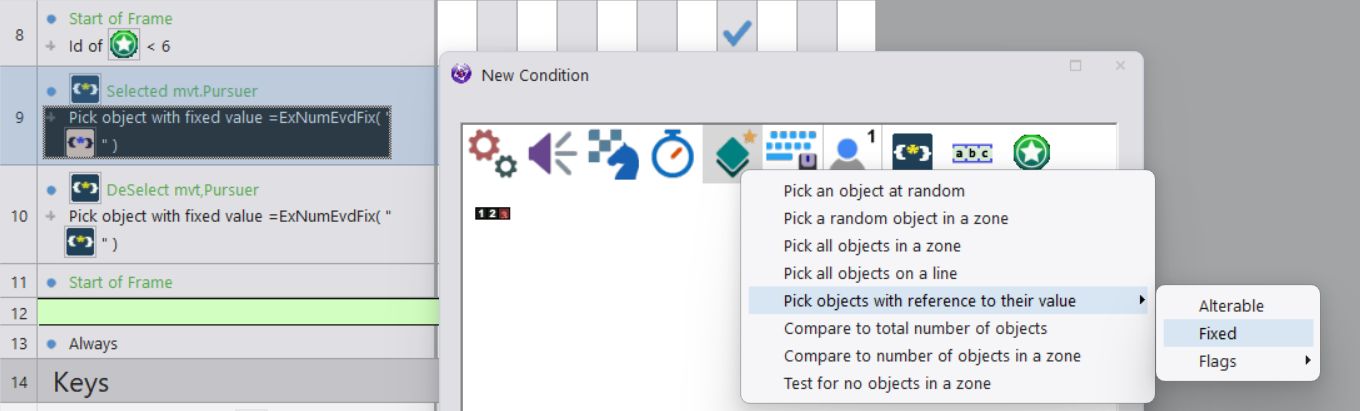The width and height of the screenshot is (1360, 411).
Task: Select the green star active object icon
Action: click(x=1031, y=153)
